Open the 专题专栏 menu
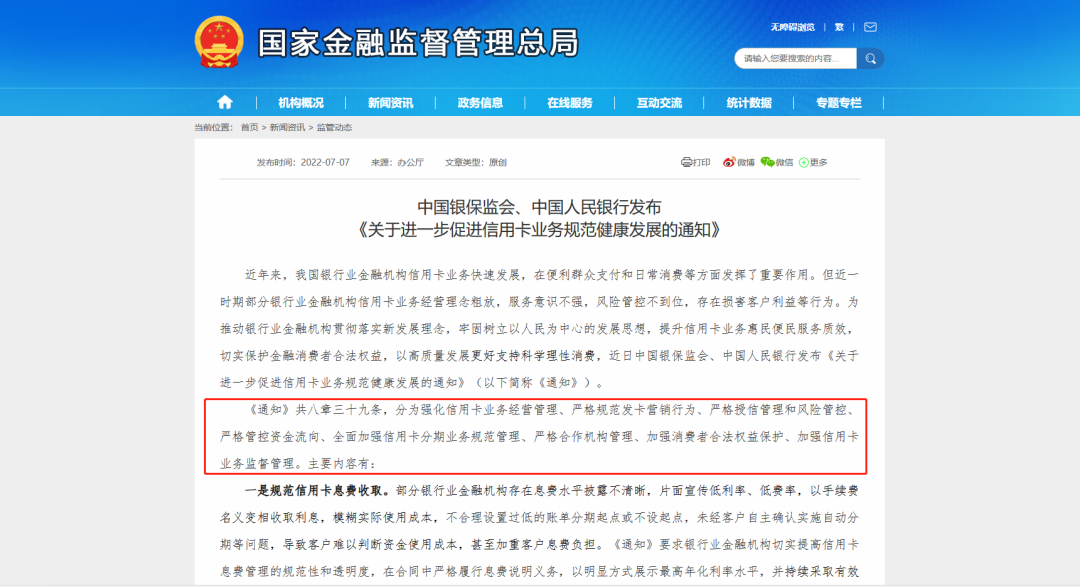 point(838,103)
